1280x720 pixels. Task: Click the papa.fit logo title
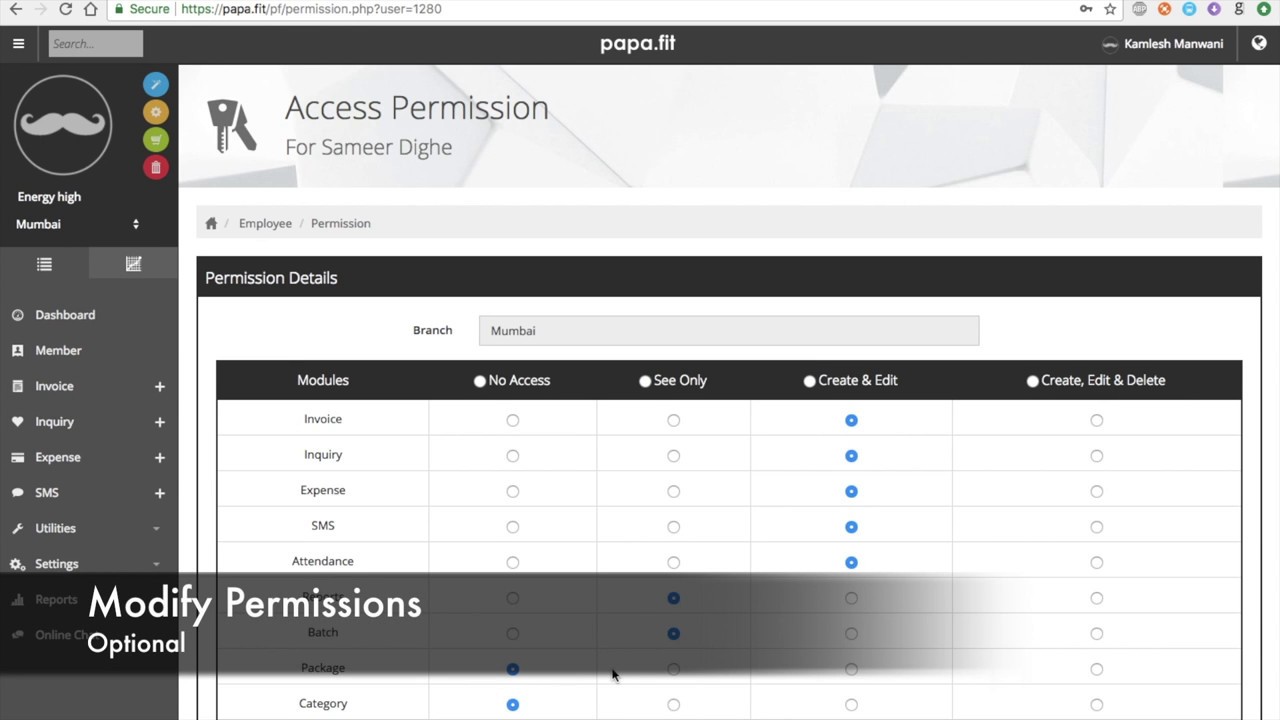pos(638,43)
